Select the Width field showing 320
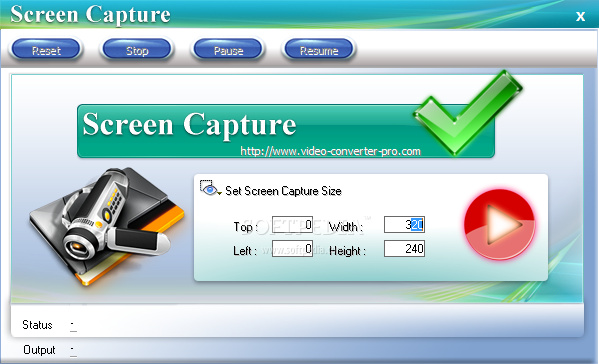Image resolution: width=599 pixels, height=364 pixels. click(404, 225)
